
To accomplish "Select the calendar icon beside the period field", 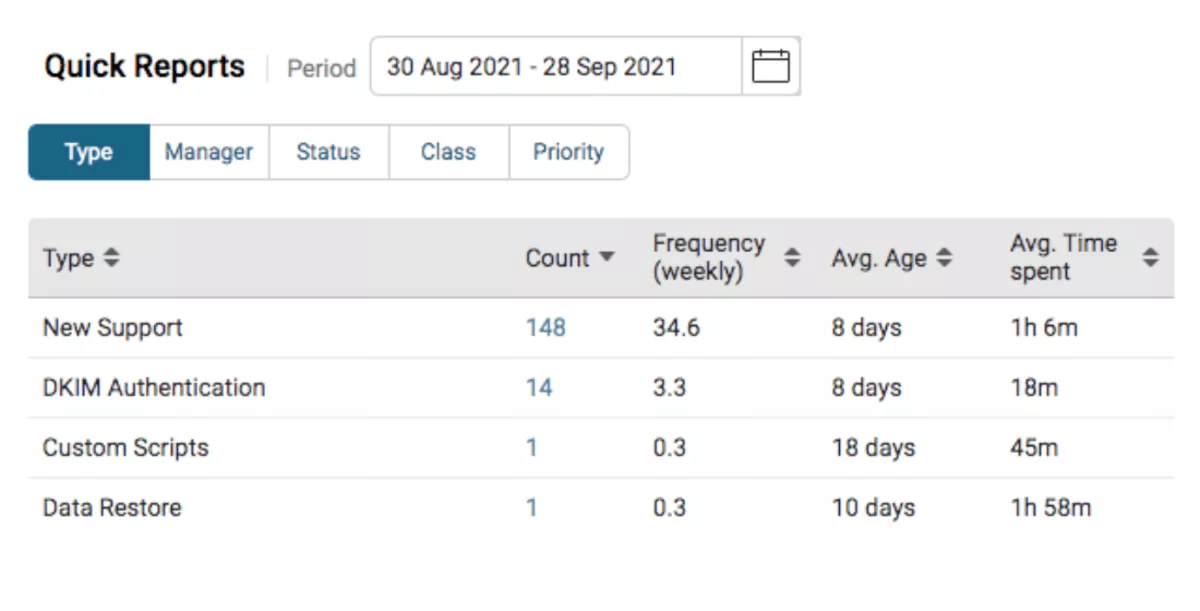I will click(770, 64).
